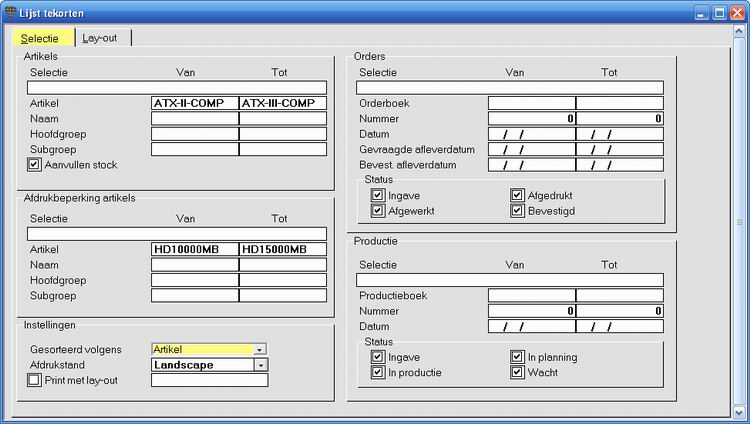Click the vertical scrollbar down arrow

tap(739, 412)
